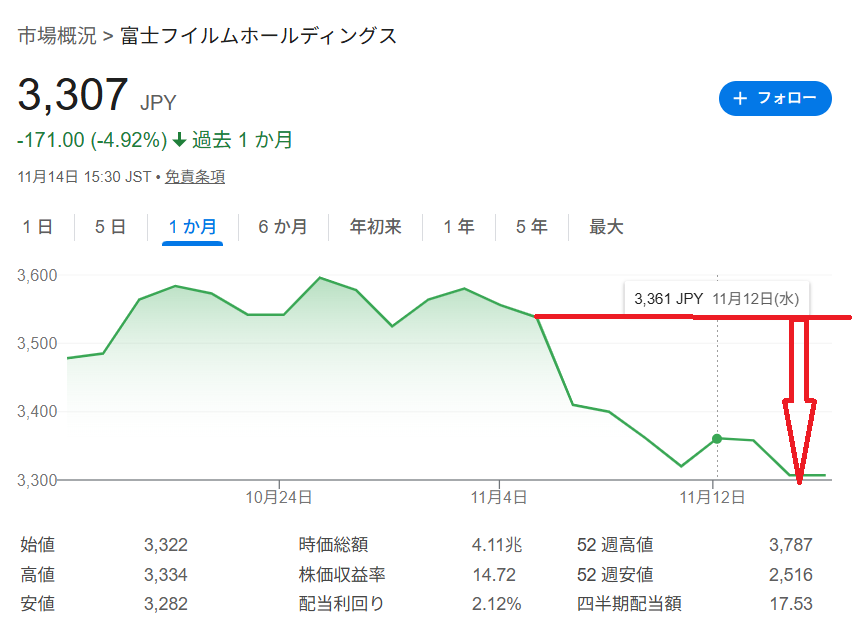Select the 1日 time range tab
The width and height of the screenshot is (857, 635).
coord(38,227)
